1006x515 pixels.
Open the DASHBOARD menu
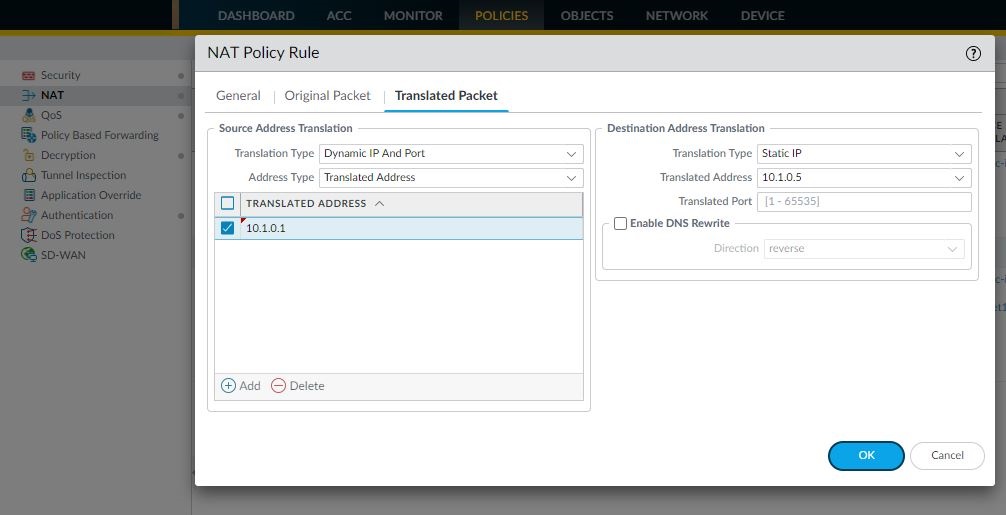click(256, 15)
